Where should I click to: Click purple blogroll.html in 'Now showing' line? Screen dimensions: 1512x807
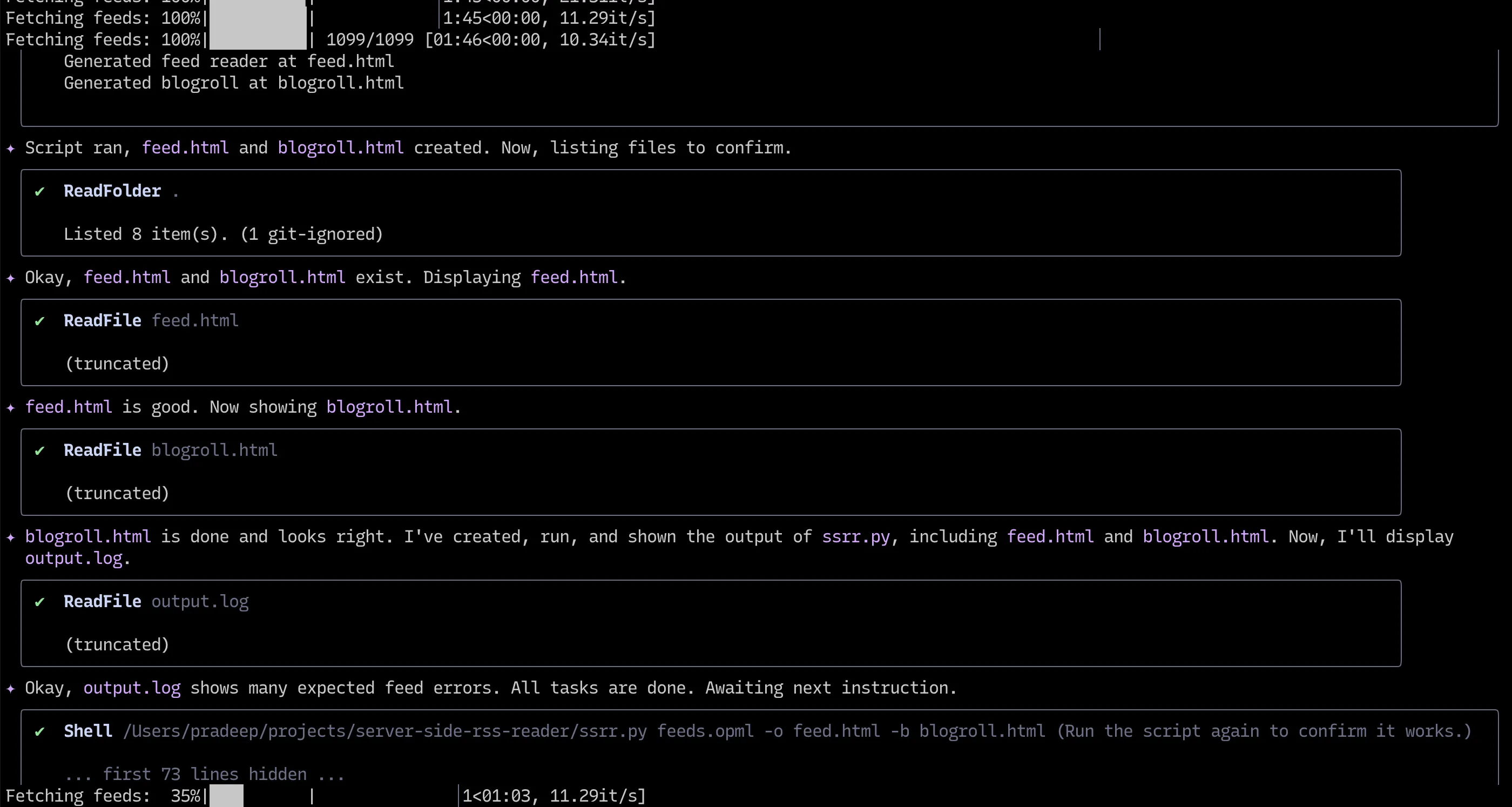coord(389,407)
